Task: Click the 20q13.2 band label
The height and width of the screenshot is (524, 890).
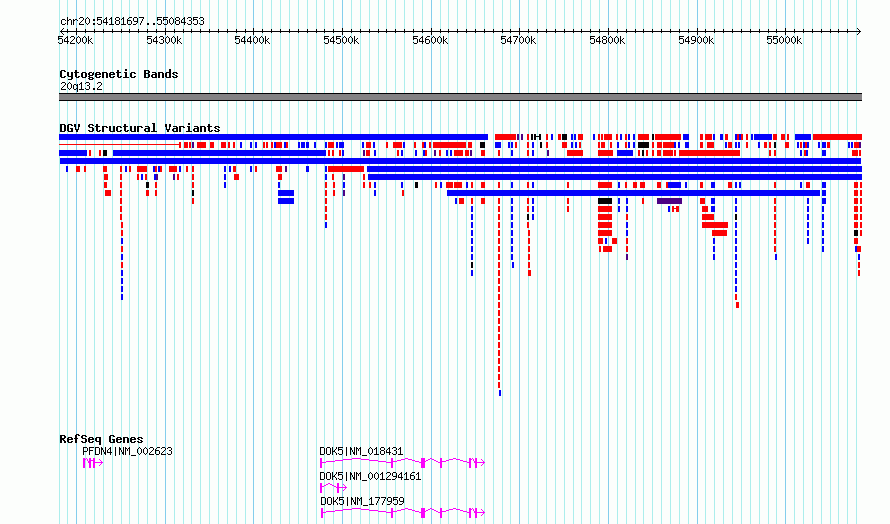Action: point(81,86)
